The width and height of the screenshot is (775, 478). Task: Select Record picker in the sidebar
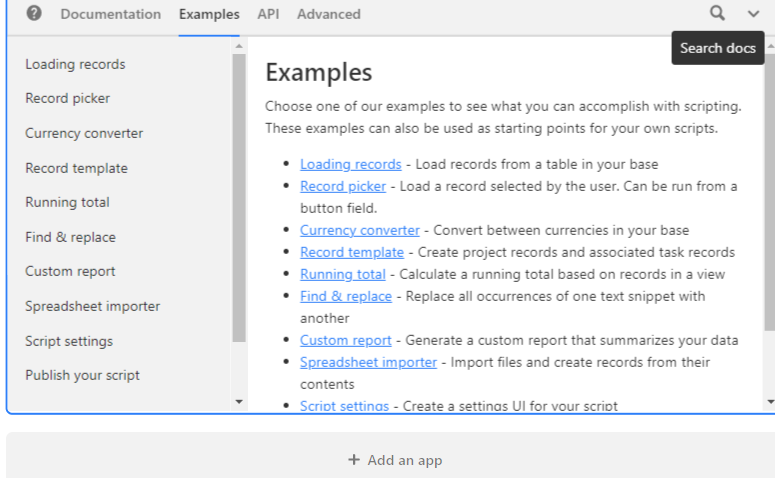pyautogui.click(x=68, y=98)
